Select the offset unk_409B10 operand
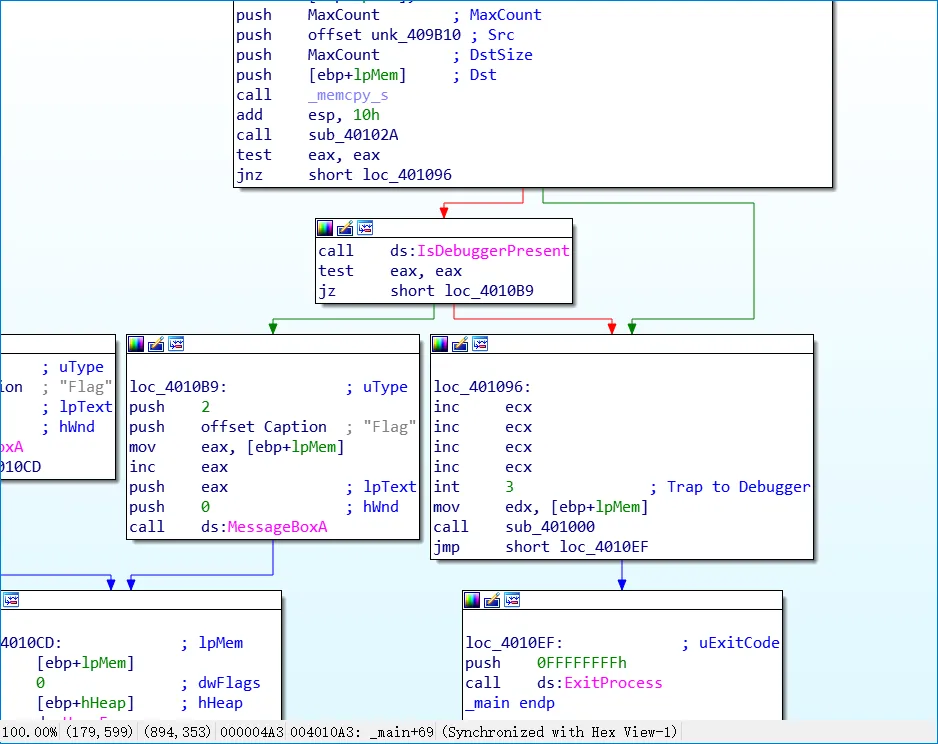 (x=384, y=35)
